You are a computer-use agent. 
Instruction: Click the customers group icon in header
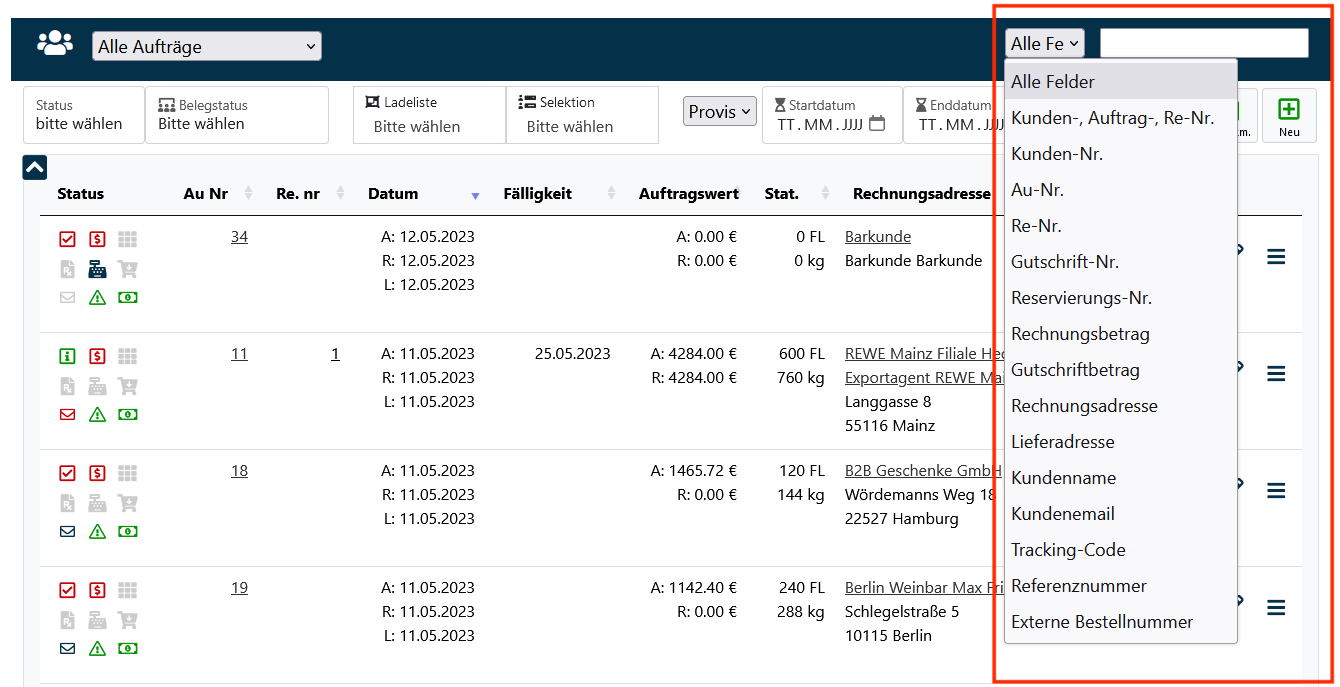pyautogui.click(x=55, y=43)
